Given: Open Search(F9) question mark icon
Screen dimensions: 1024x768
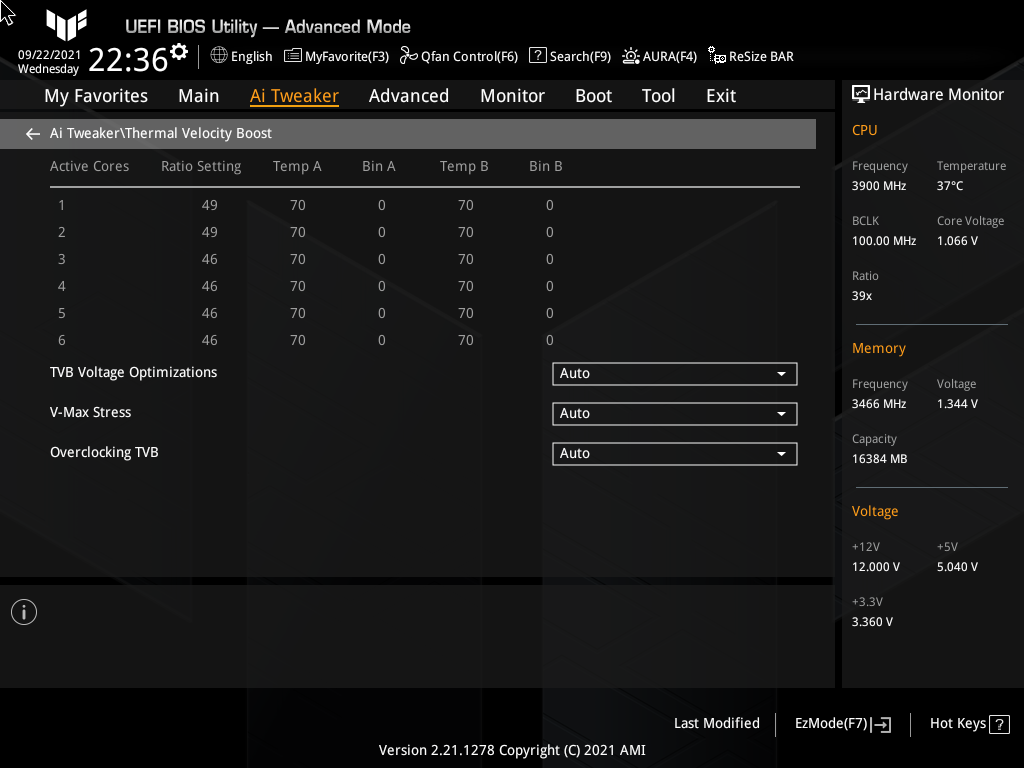Looking at the screenshot, I should pos(537,56).
